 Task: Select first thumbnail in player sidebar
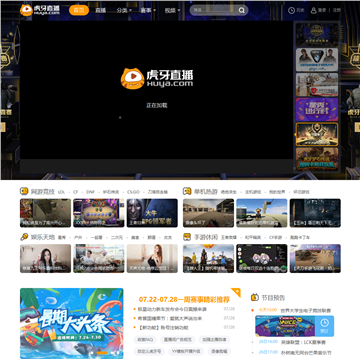tap(317, 35)
